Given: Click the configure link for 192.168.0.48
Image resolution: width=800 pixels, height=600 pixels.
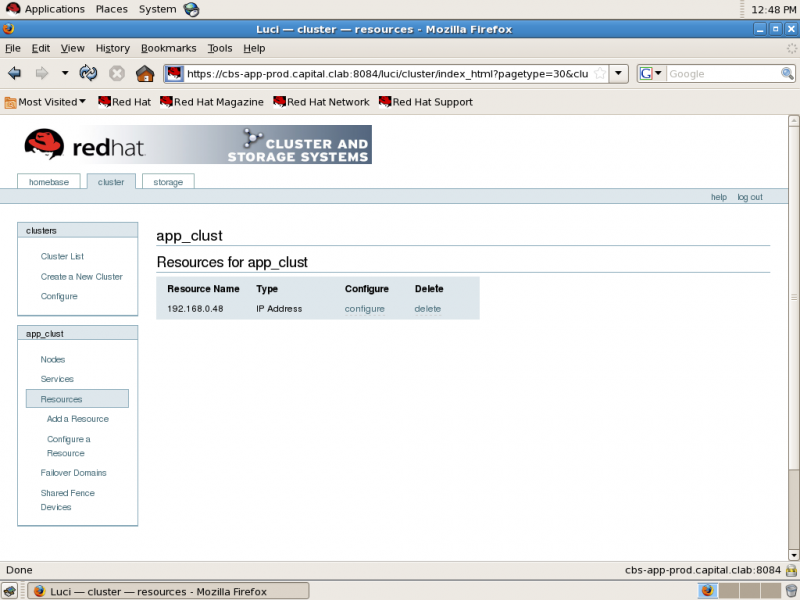Looking at the screenshot, I should tap(364, 309).
